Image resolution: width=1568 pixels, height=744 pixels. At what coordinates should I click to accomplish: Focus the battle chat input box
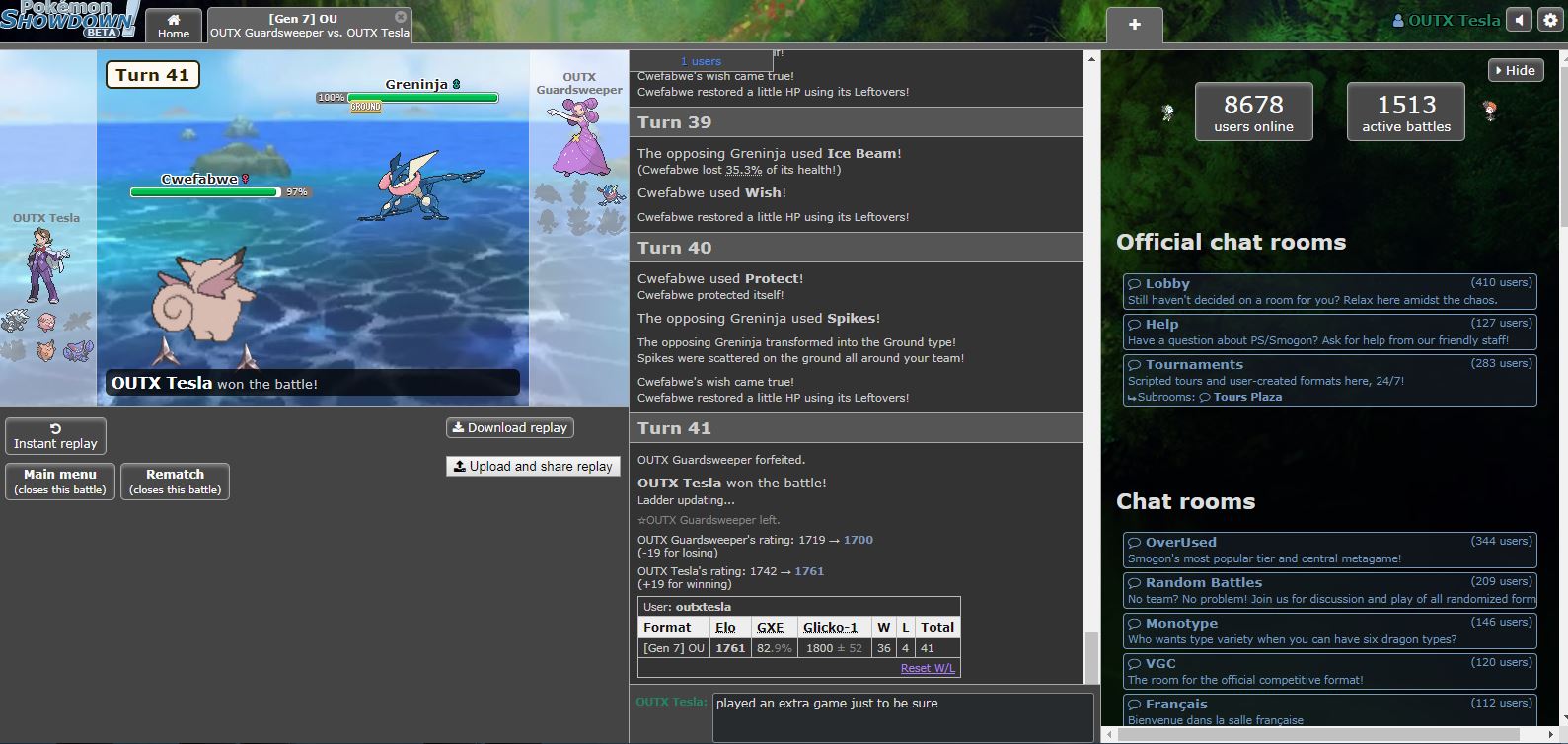tap(903, 717)
